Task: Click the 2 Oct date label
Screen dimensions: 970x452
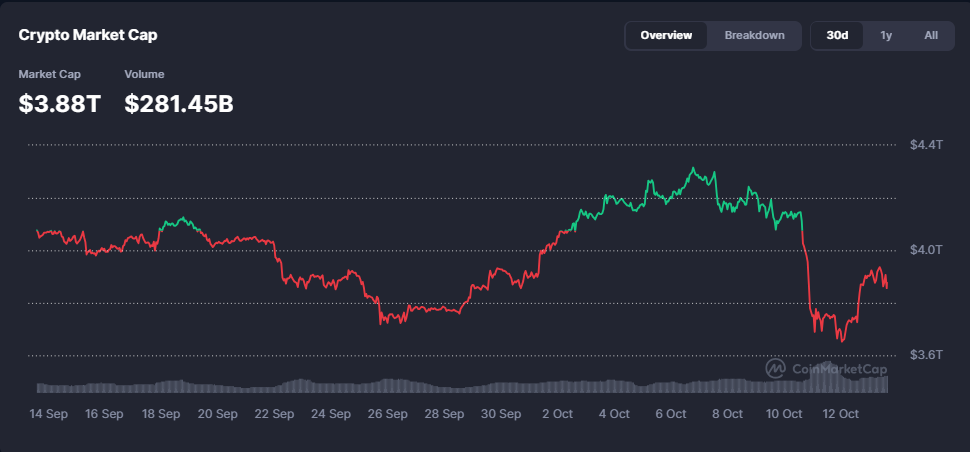Action: click(x=557, y=413)
